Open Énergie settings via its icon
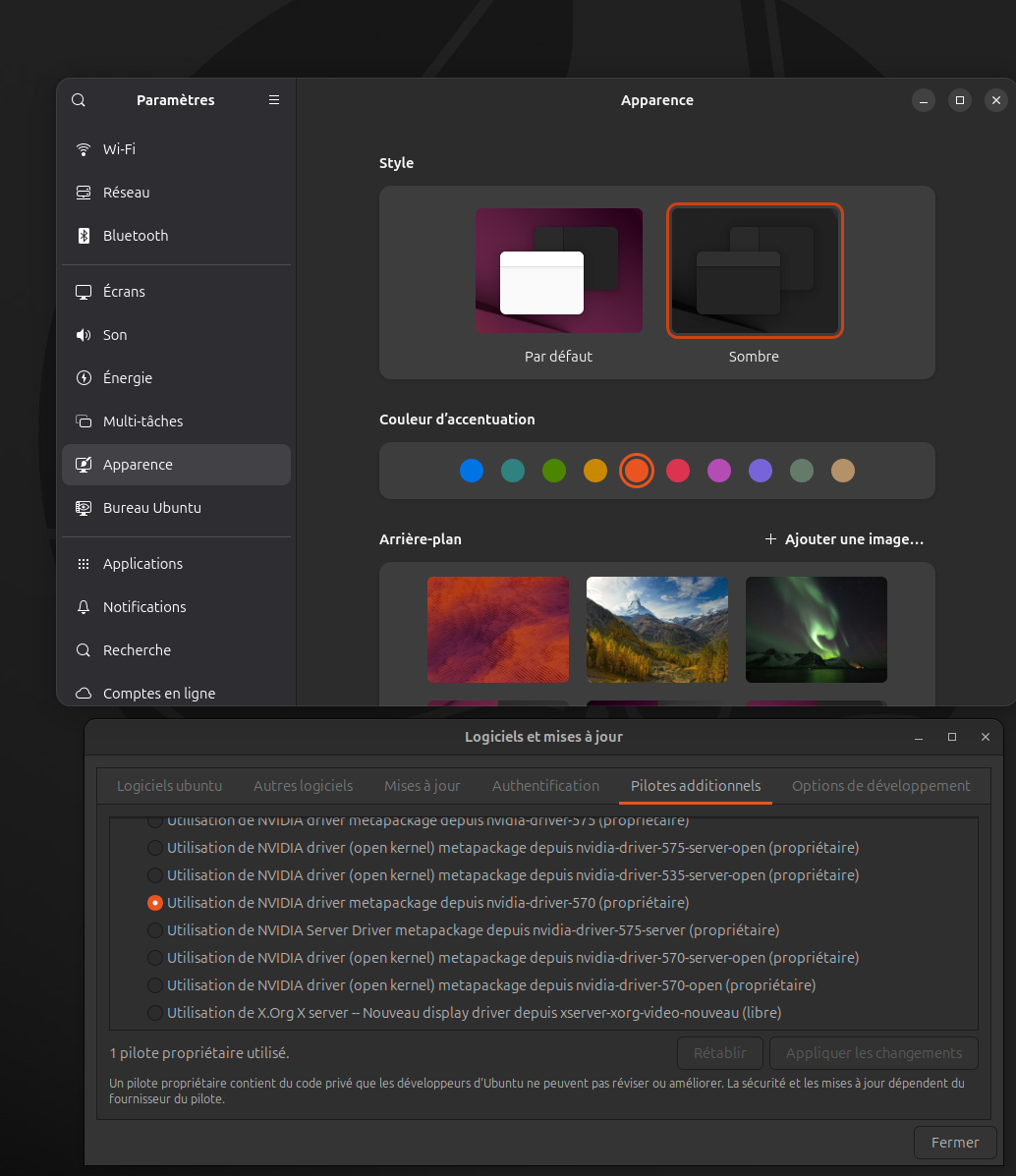The image size is (1016, 1176). (x=84, y=378)
